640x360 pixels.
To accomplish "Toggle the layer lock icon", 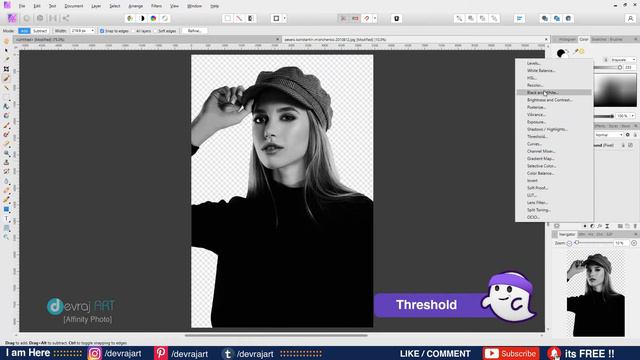I will [x=623, y=145].
